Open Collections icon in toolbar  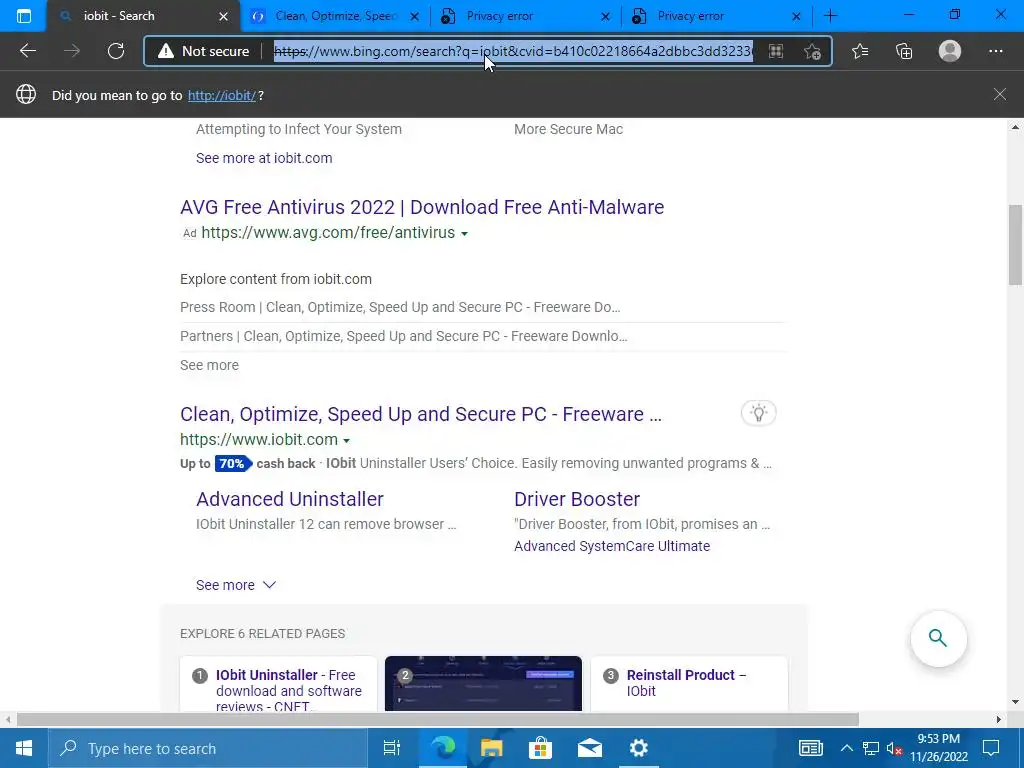[x=904, y=51]
